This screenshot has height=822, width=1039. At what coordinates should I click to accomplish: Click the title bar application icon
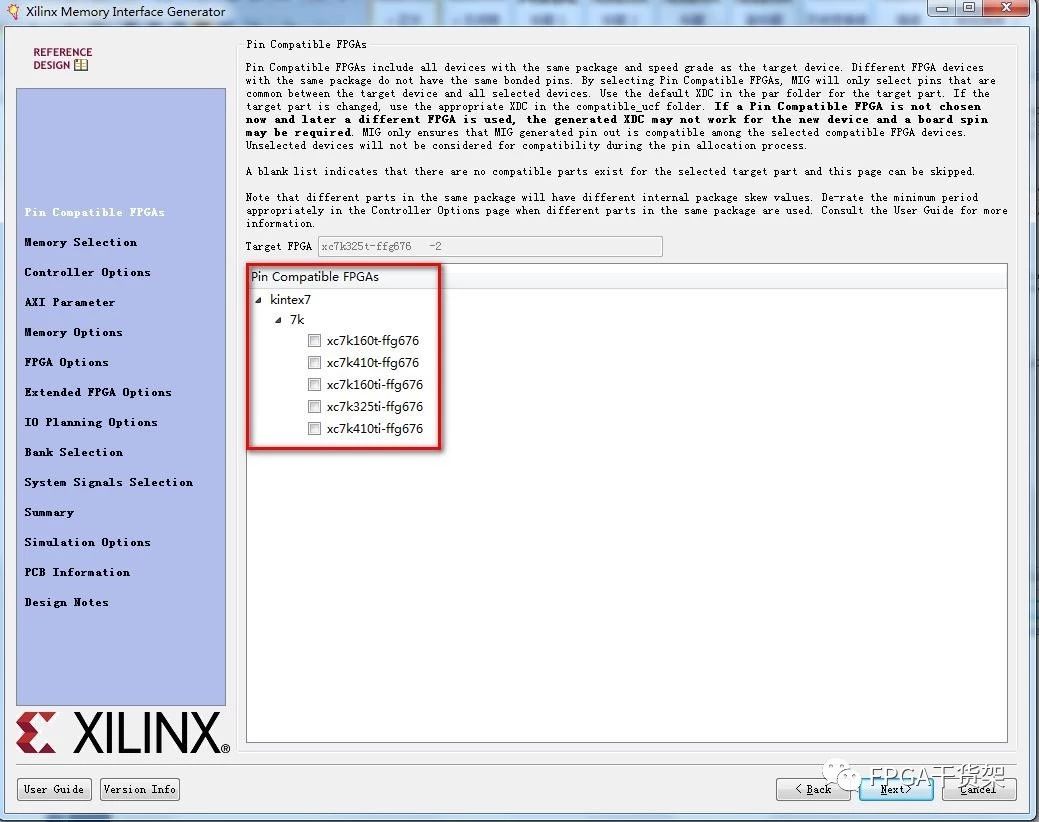[13, 11]
